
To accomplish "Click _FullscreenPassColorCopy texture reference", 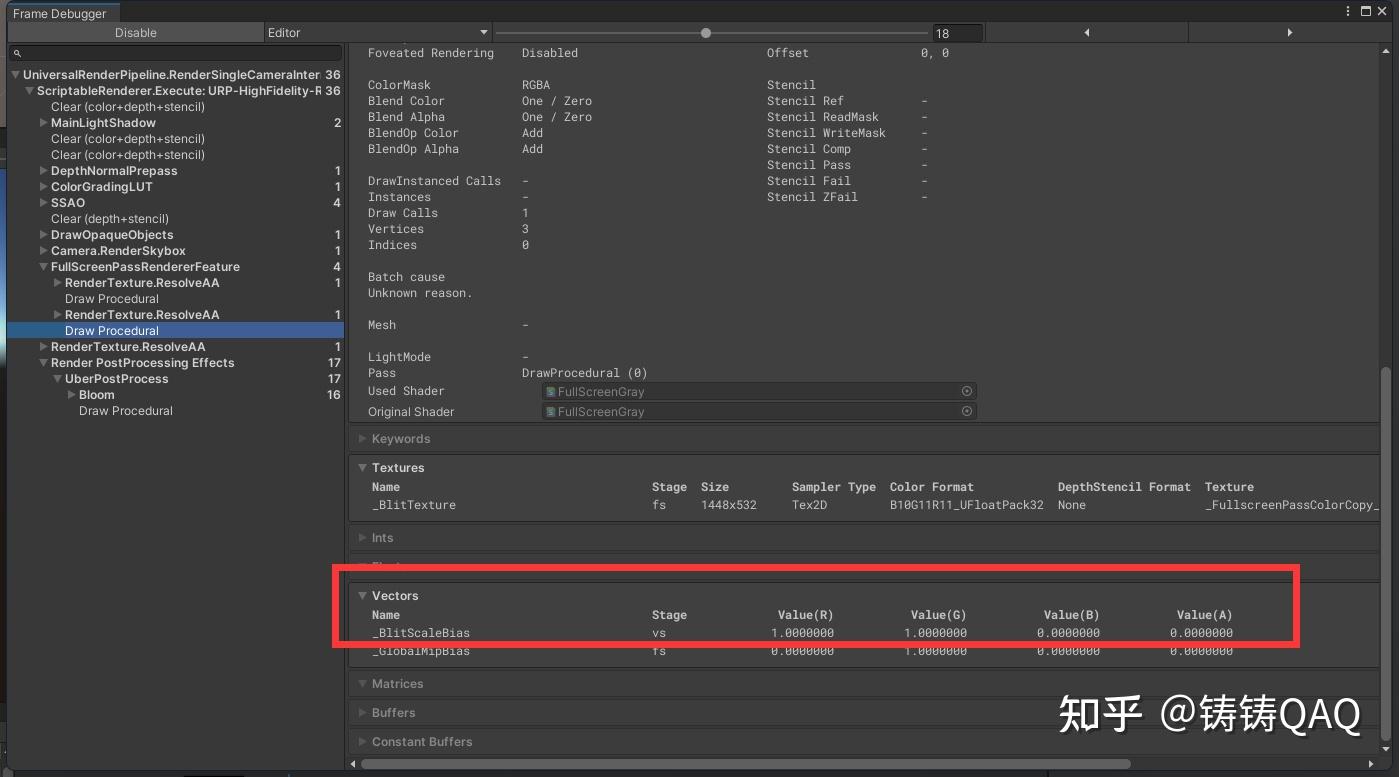I will tap(1292, 505).
